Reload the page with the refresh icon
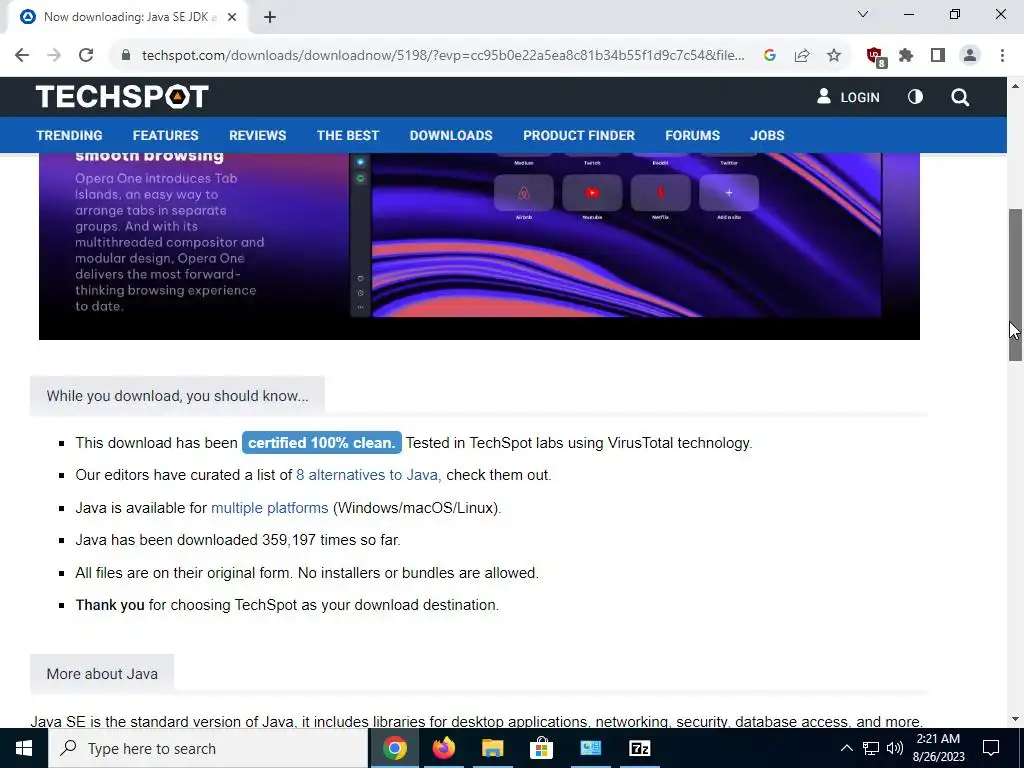Screen dimensions: 1024x768 [86, 56]
